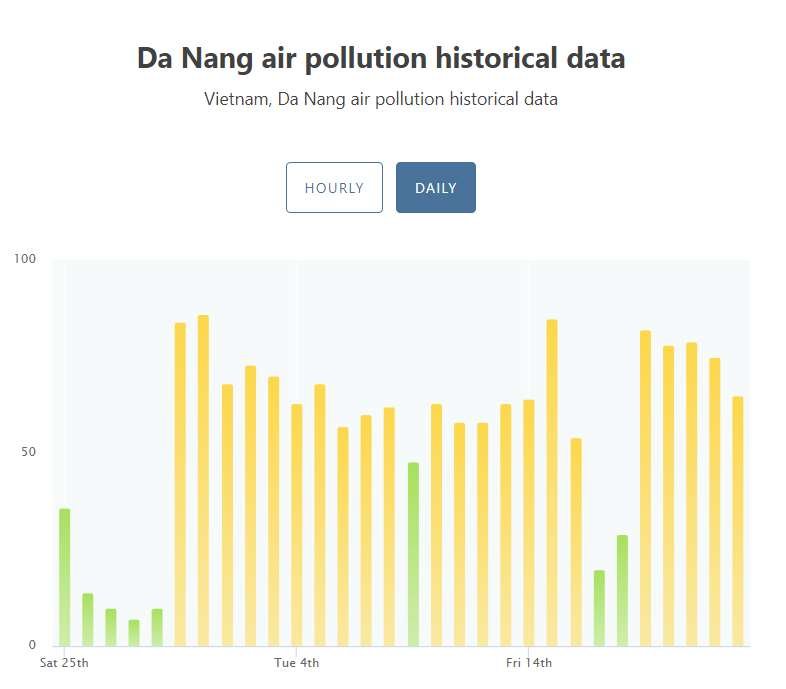The height and width of the screenshot is (689, 786).
Task: Click the tallest yellow bar in chart
Action: pyautogui.click(x=203, y=480)
